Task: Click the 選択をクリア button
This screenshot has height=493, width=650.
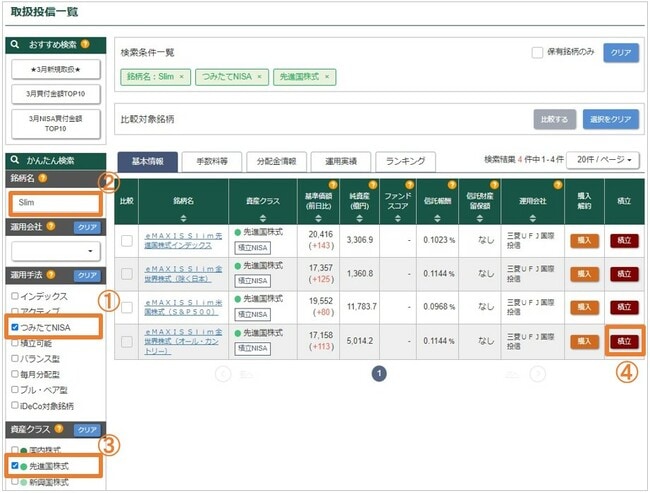Action: coord(611,119)
